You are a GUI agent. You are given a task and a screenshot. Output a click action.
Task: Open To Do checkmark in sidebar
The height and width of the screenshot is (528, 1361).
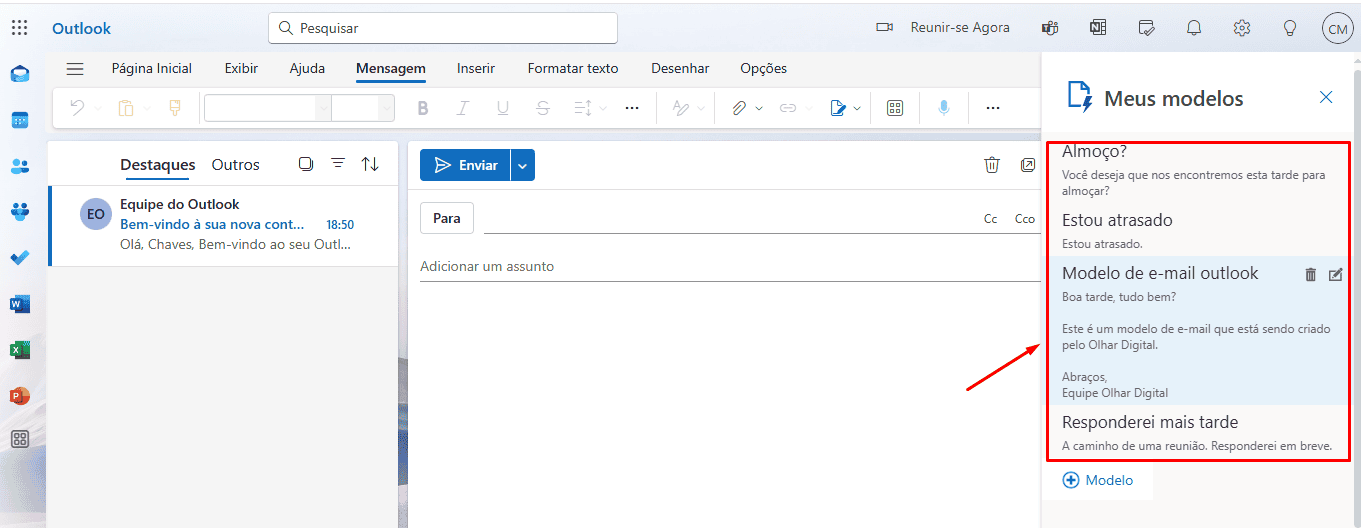pos(20,257)
